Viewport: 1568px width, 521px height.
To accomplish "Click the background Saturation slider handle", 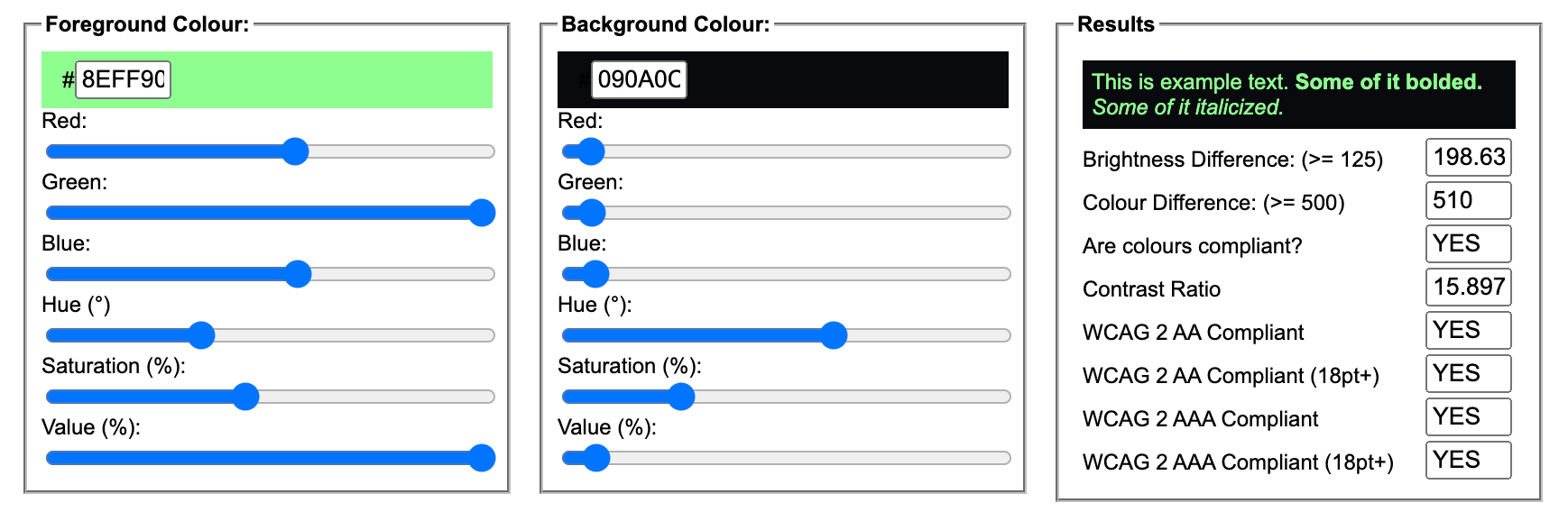I will [x=681, y=397].
